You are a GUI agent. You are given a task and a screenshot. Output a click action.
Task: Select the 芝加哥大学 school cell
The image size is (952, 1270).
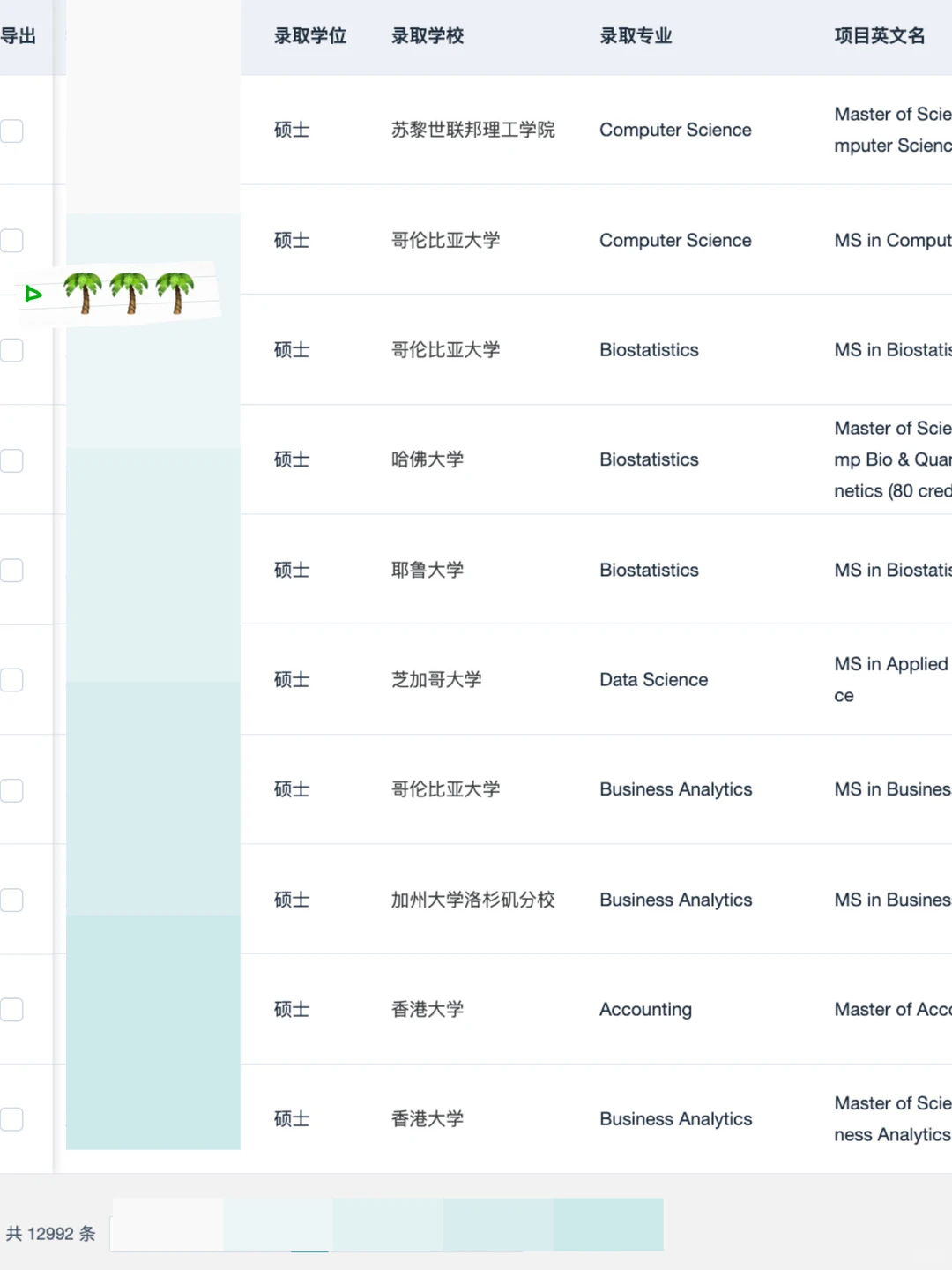pyautogui.click(x=436, y=679)
